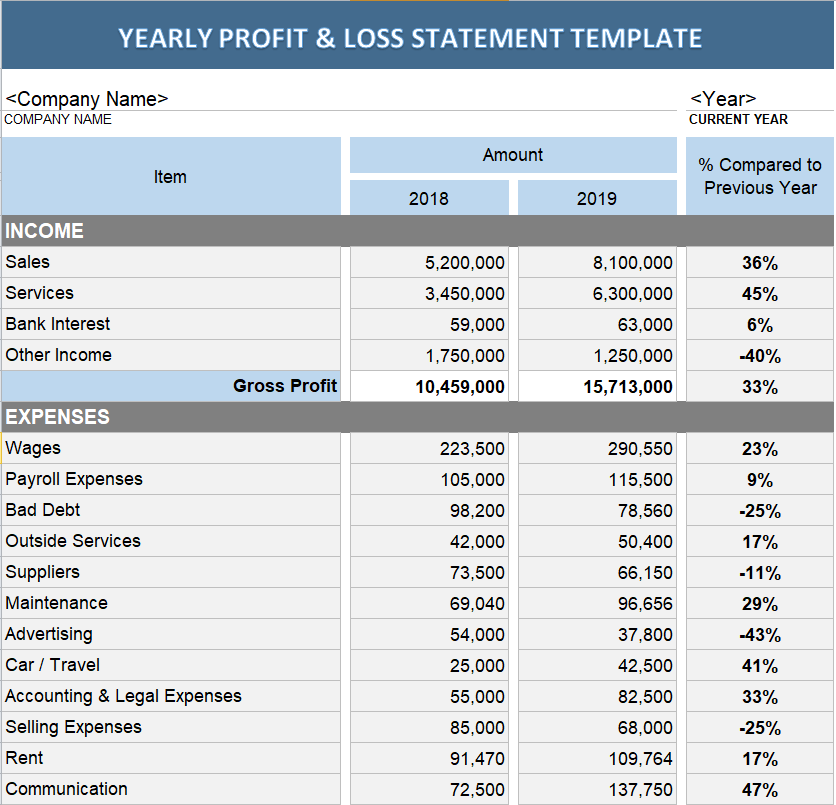This screenshot has height=805, width=836.
Task: Click the Advertising percentage cell -43%
Action: pos(759,635)
